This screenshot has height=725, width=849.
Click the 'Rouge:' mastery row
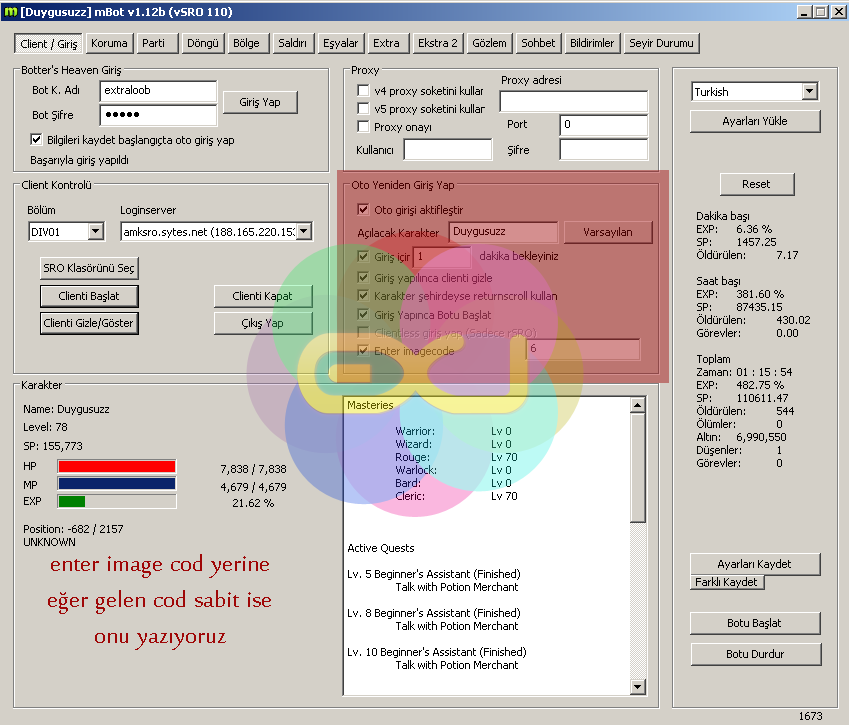pyautogui.click(x=456, y=457)
